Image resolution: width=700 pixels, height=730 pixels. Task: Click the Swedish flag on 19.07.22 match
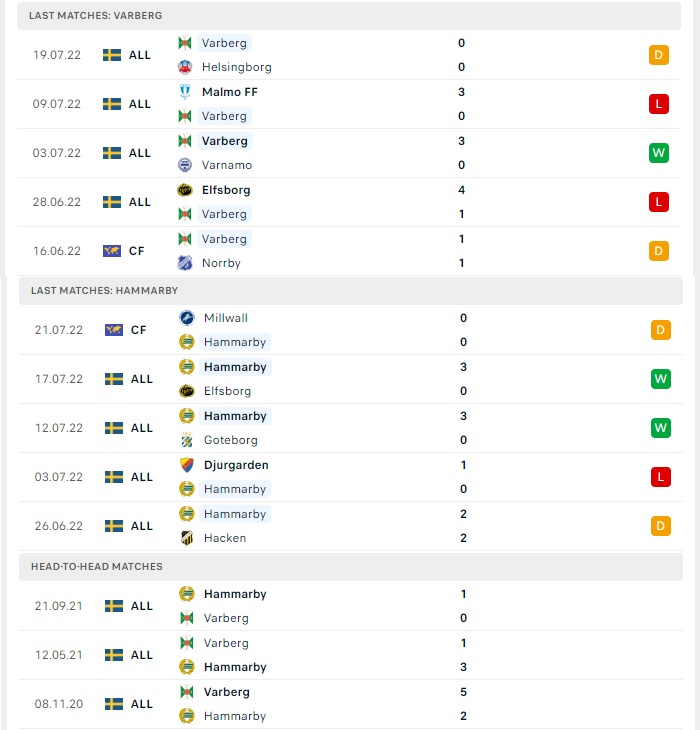coord(112,55)
